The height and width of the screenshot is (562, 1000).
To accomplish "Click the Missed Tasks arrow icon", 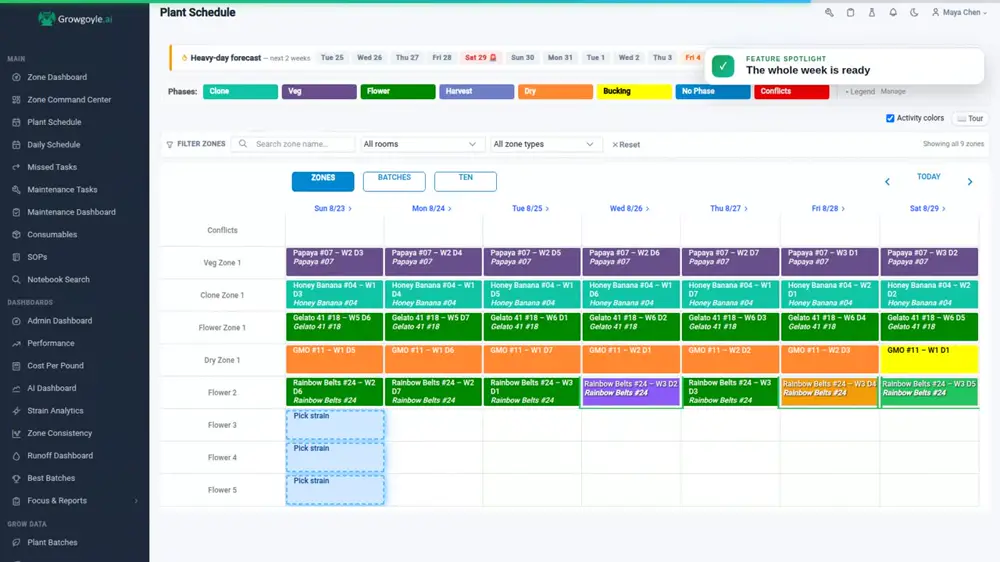I will pos(16,167).
